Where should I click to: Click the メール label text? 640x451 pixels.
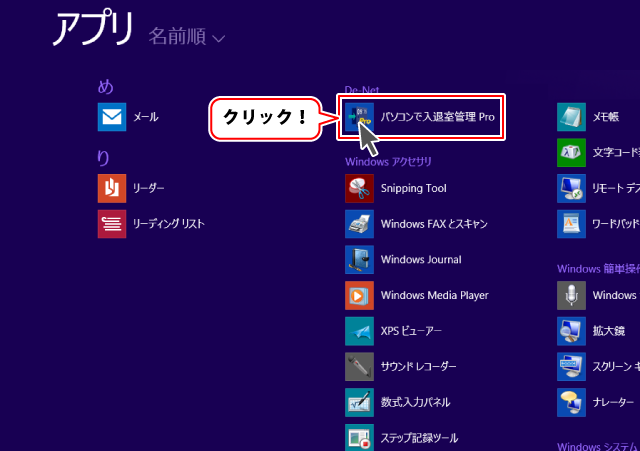(146, 117)
